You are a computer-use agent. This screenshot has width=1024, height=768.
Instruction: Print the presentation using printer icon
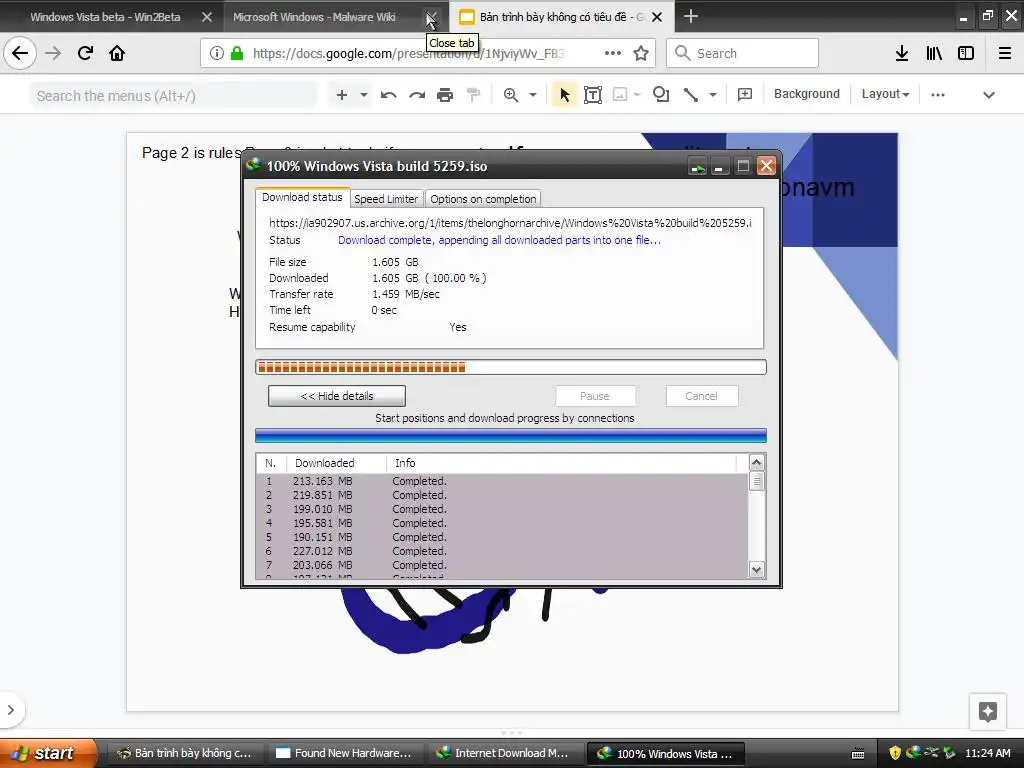click(x=445, y=95)
